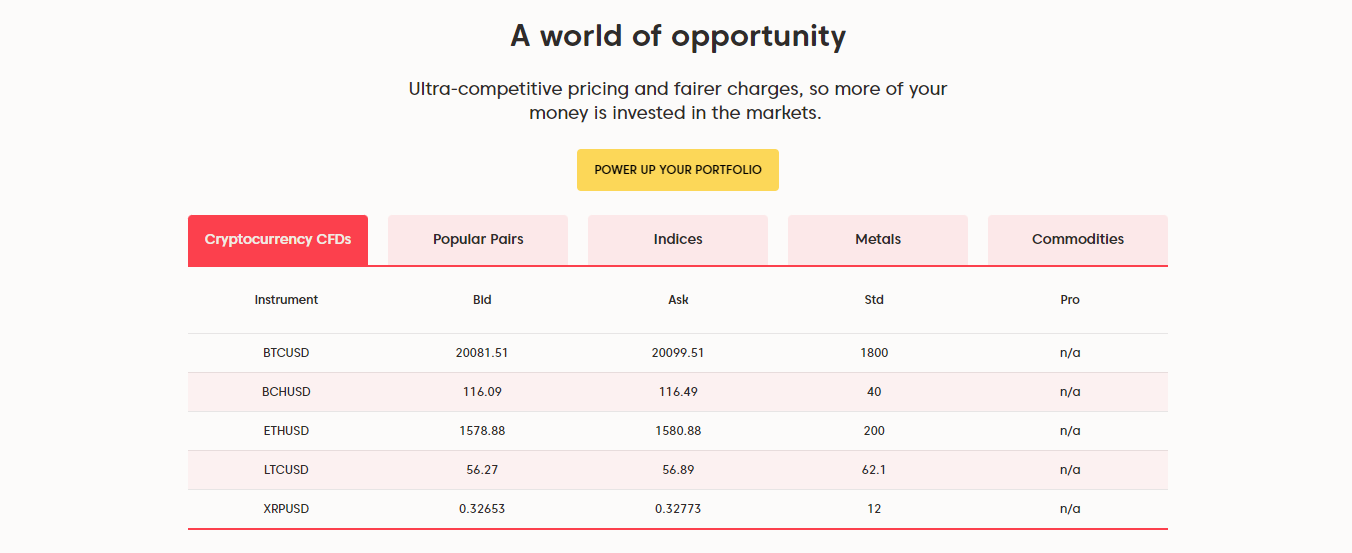Click the Std column header
The width and height of the screenshot is (1352, 553).
click(874, 300)
